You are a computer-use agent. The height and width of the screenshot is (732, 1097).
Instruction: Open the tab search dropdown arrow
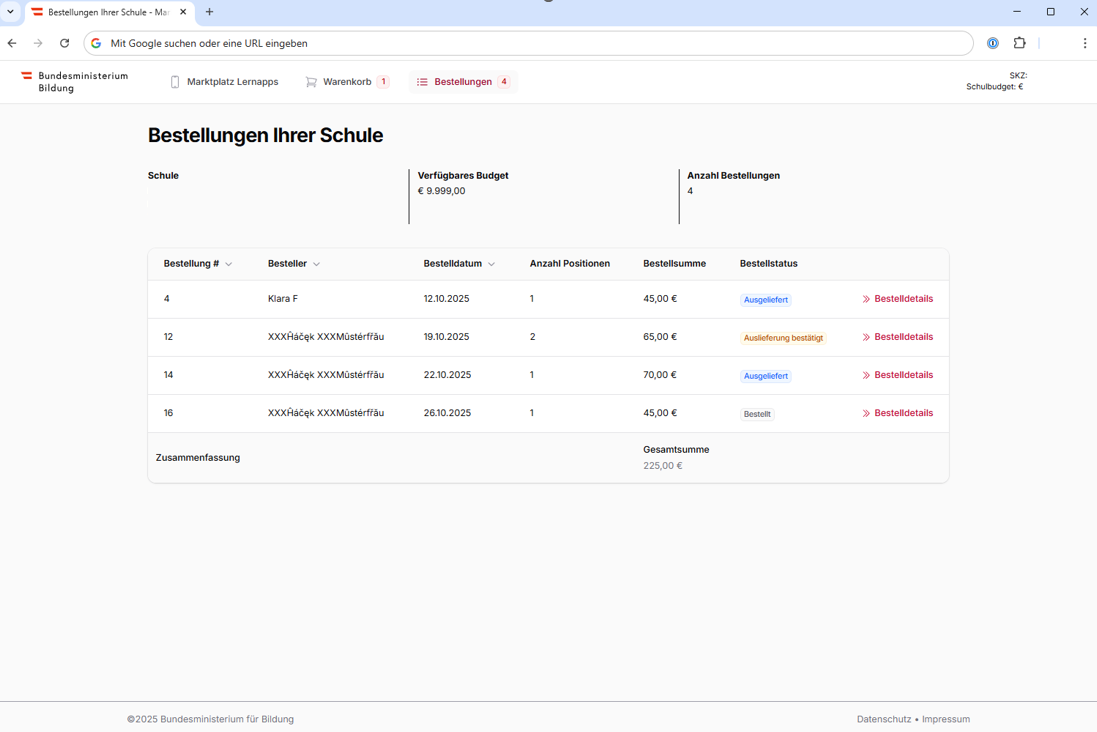click(10, 12)
